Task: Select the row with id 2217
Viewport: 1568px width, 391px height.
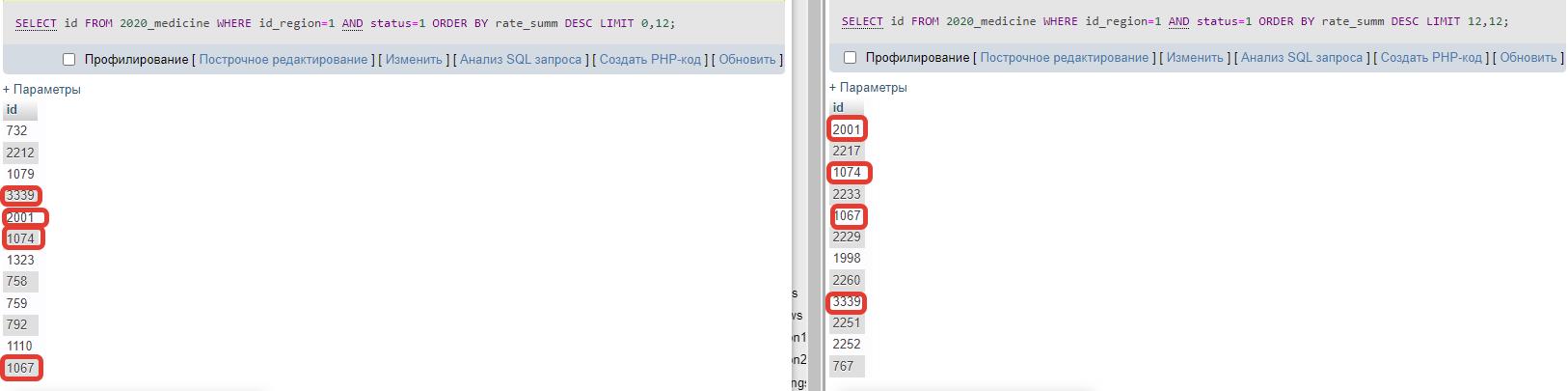Action: pos(846,151)
